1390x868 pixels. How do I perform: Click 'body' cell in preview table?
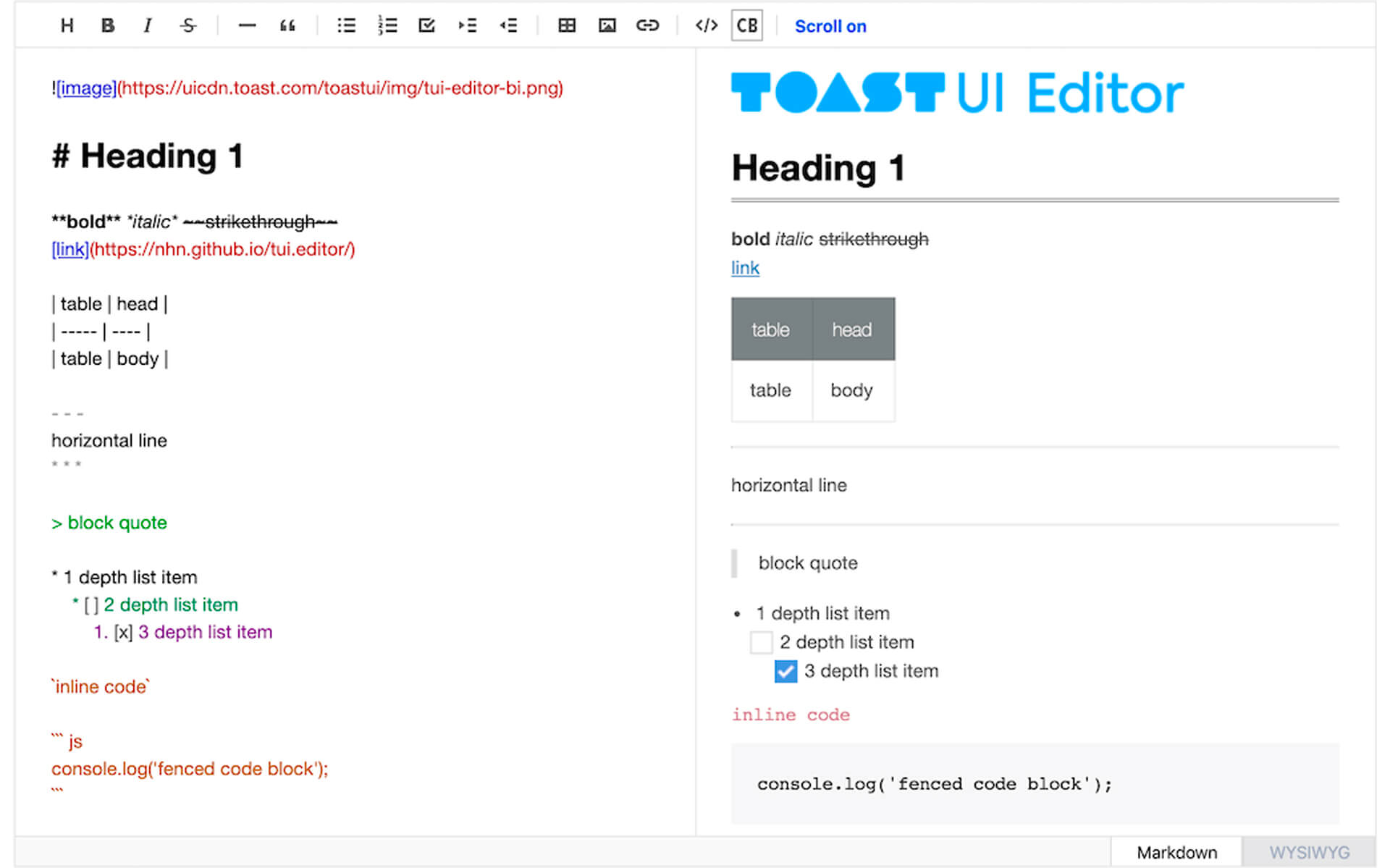click(x=854, y=390)
